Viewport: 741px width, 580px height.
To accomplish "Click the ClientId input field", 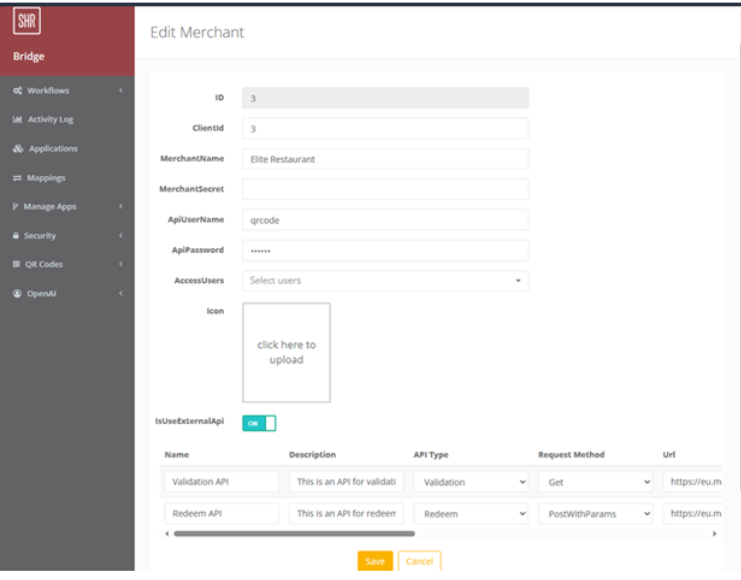I will (385, 129).
